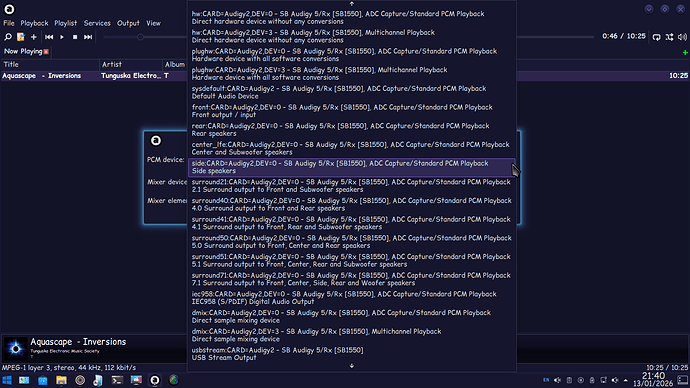This screenshot has height=388, width=690.
Task: Pick surround71 7.1 Surround output
Action: click(352, 279)
